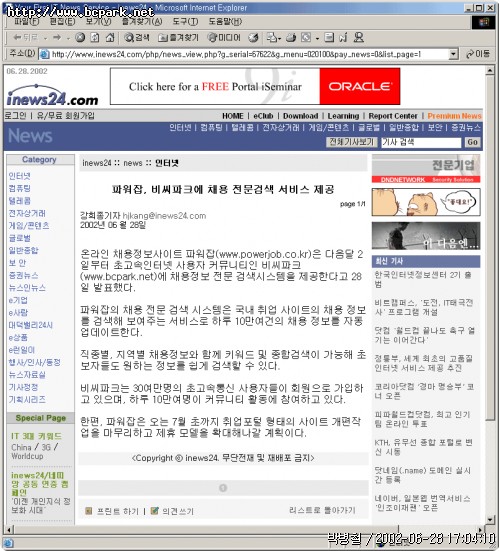The height and width of the screenshot is (551, 500).
Task: Open the address bar URL dropdown
Action: click(x=454, y=54)
